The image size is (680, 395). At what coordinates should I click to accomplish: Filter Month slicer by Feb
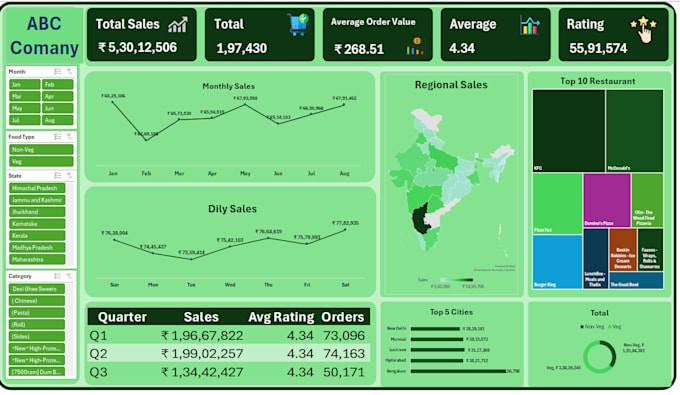coord(58,85)
